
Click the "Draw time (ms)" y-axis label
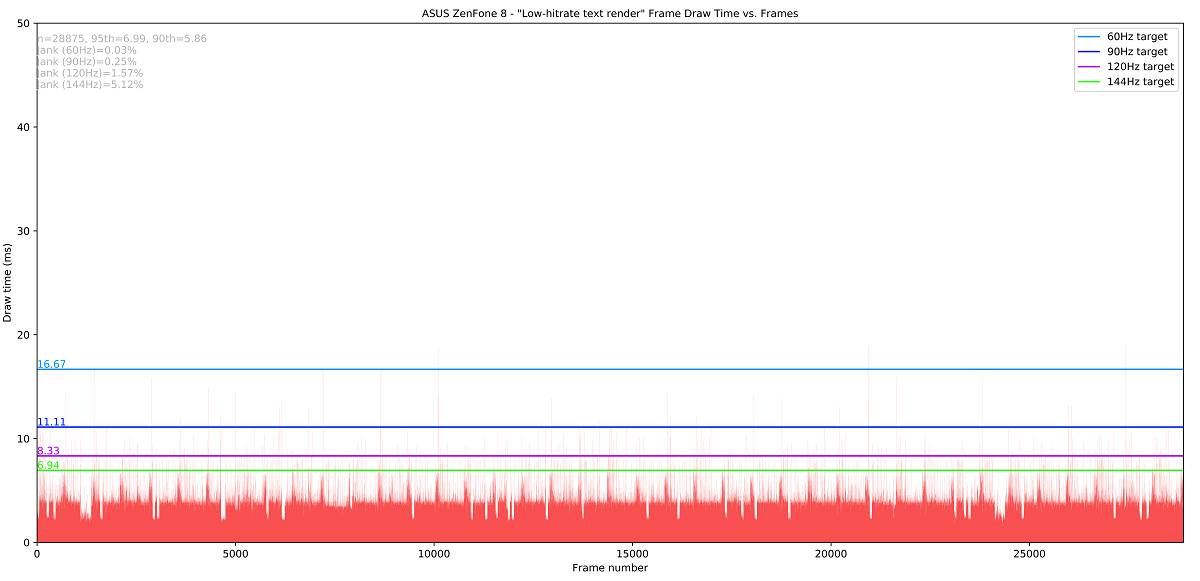(x=8, y=283)
